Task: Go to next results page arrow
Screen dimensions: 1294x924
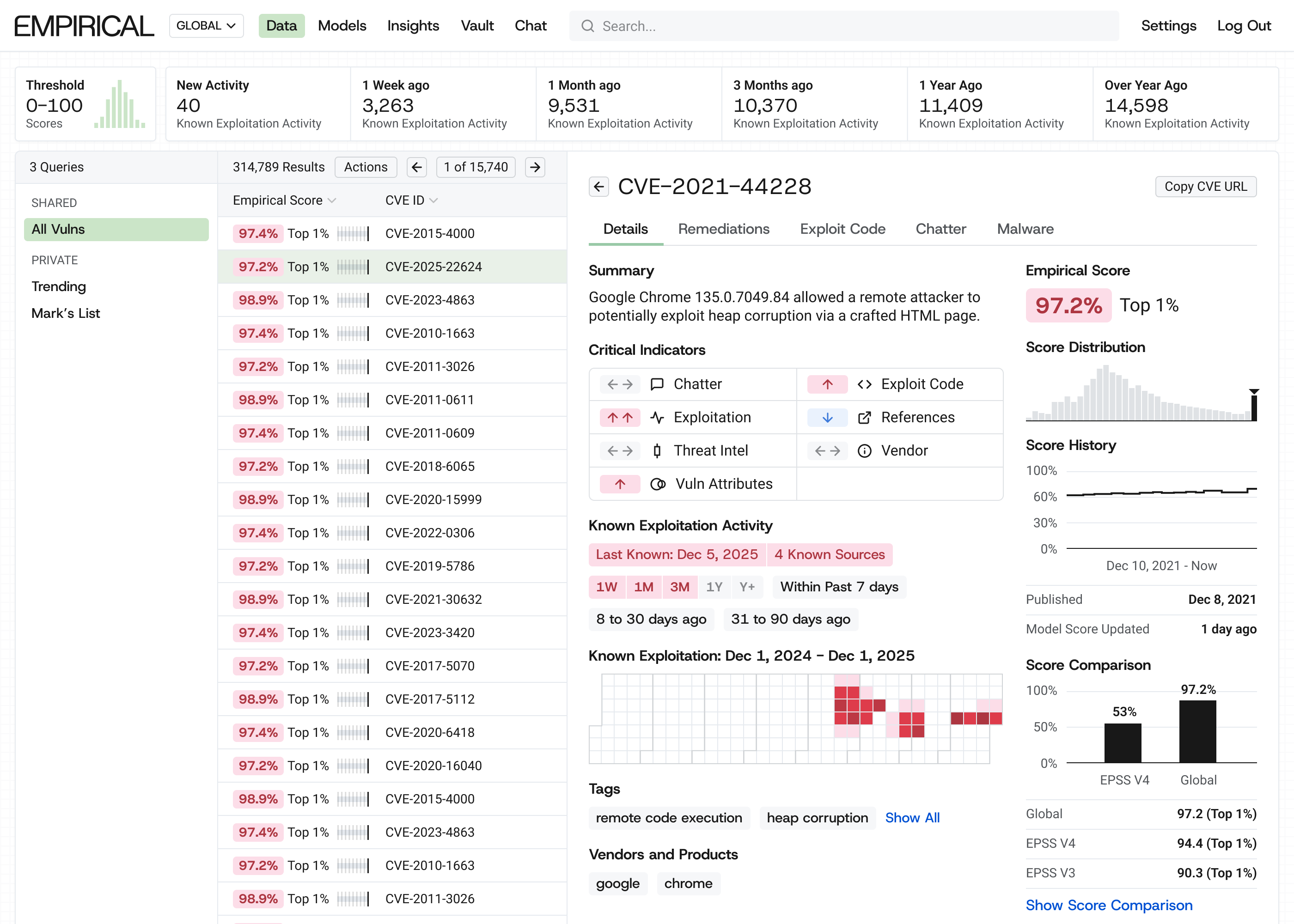Action: pos(535,167)
